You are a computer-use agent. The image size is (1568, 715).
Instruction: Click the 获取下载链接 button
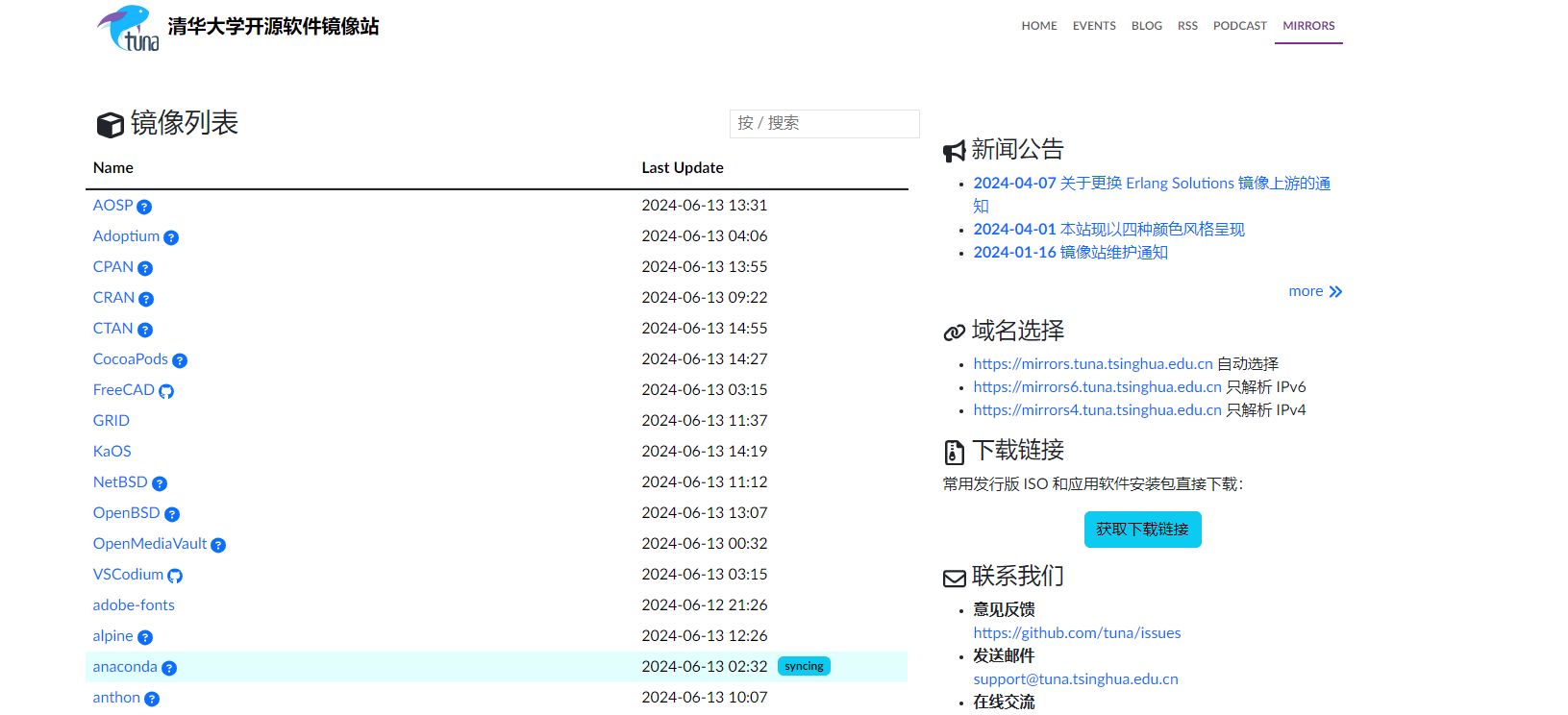pyautogui.click(x=1142, y=530)
